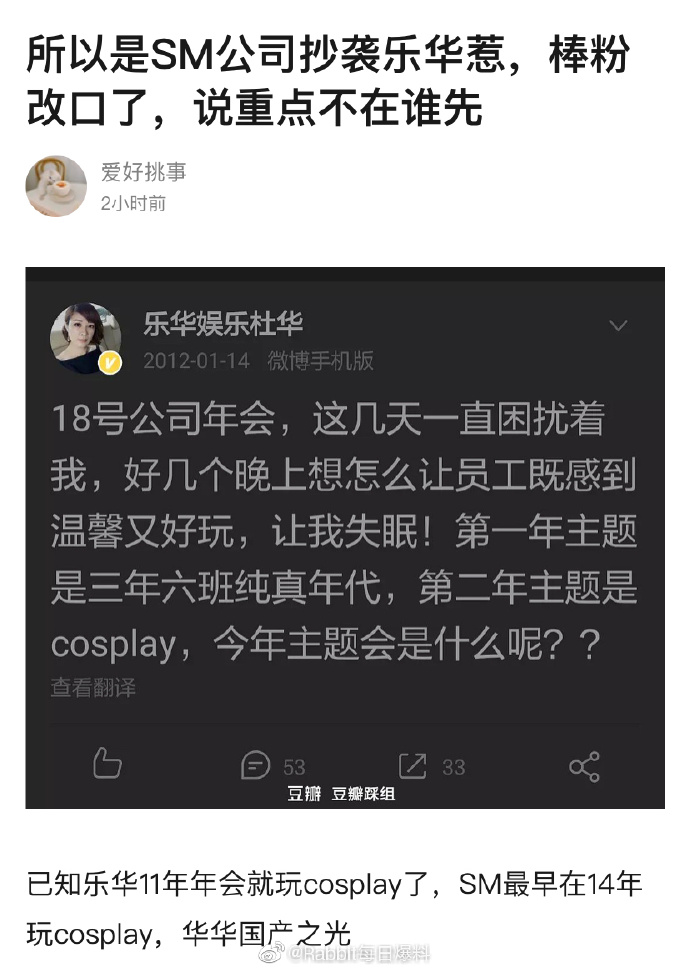The height and width of the screenshot is (970, 690).
Task: Click the comment count 53
Action: click(294, 768)
